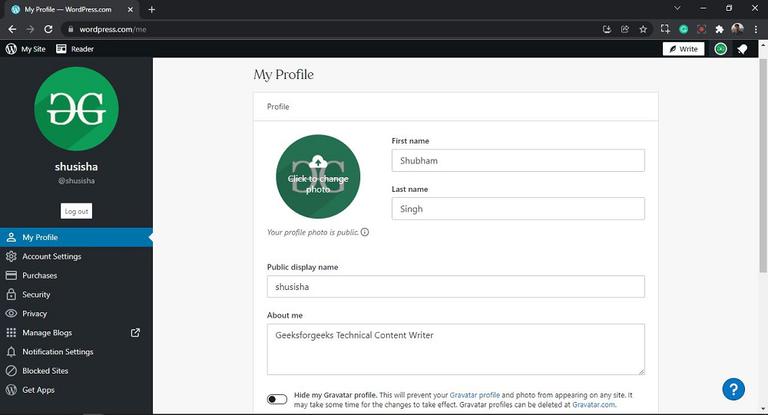768x415 pixels.
Task: Bookmark this page with star icon
Action: (643, 29)
